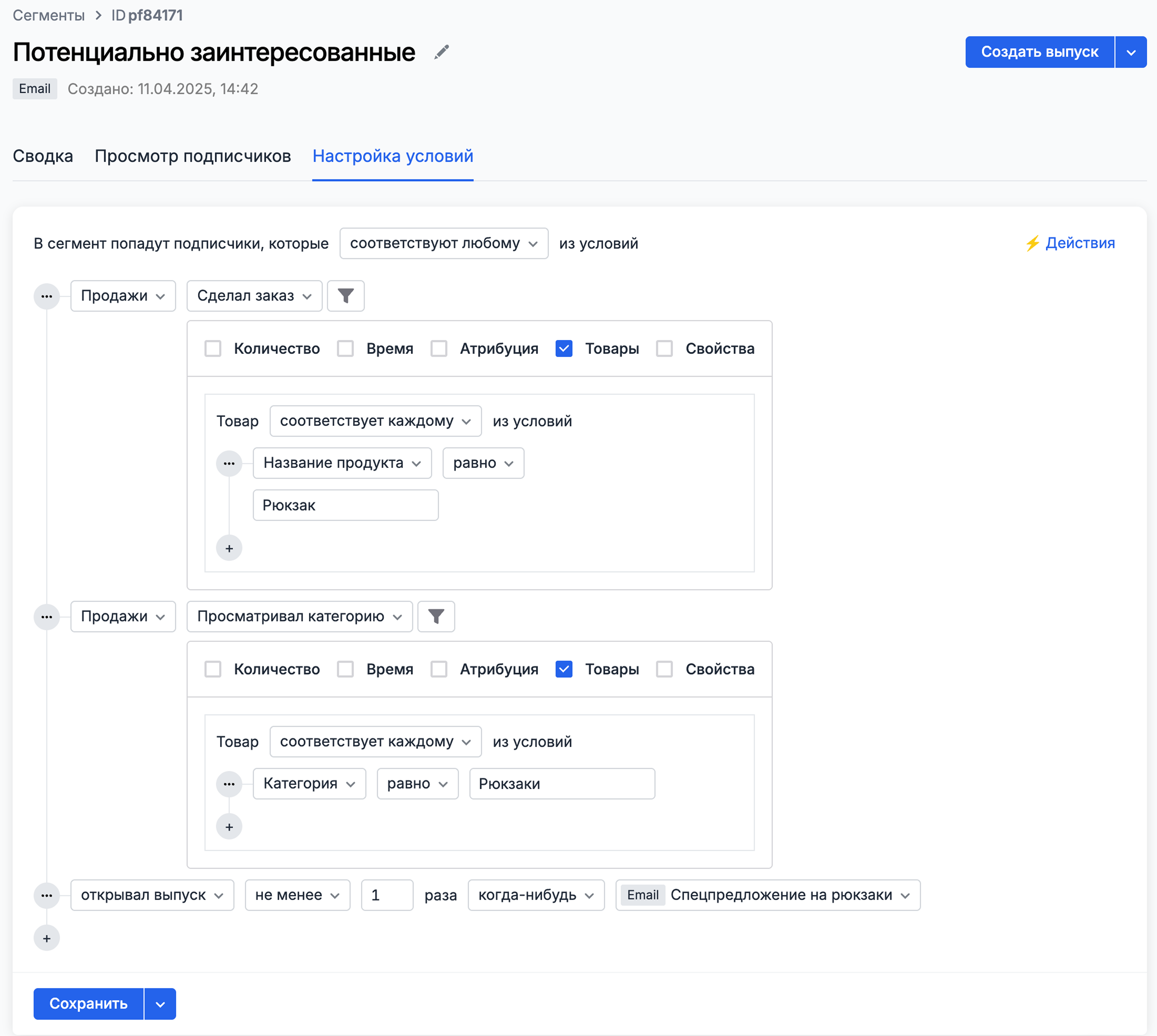Viewport: 1157px width, 1036px height.
Task: Enable Время checkbox in first order block
Action: 345,348
